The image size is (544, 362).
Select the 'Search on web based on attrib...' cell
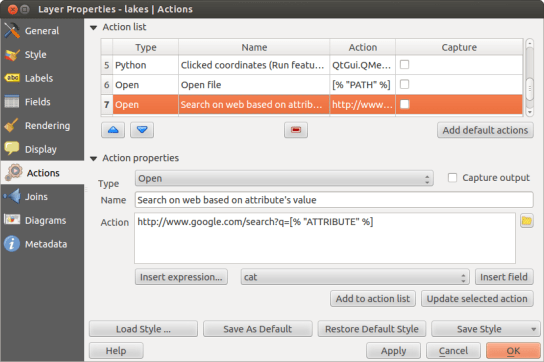click(x=254, y=104)
